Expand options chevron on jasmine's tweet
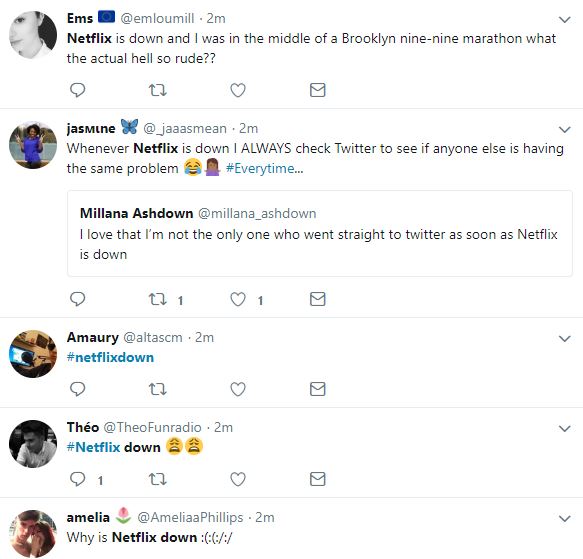 coord(564,129)
